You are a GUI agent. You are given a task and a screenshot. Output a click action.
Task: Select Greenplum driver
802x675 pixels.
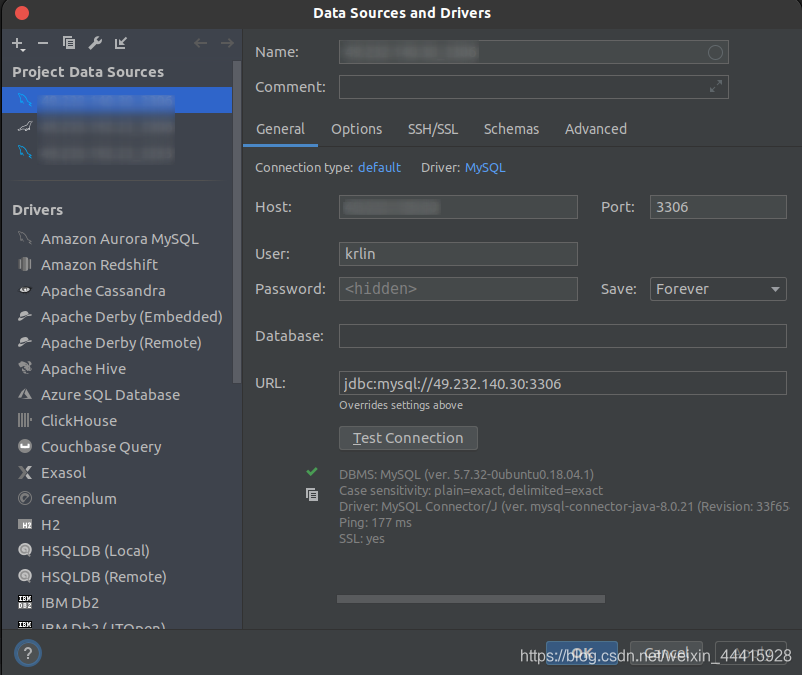click(x=79, y=499)
